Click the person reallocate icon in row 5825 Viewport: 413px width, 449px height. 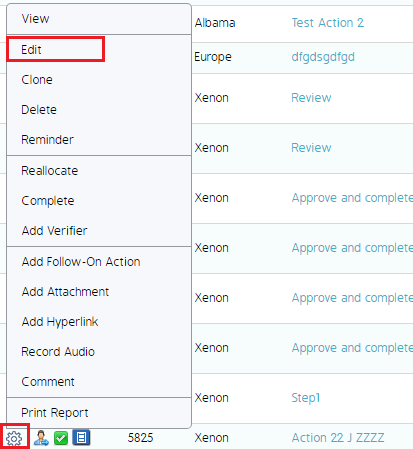[41, 438]
